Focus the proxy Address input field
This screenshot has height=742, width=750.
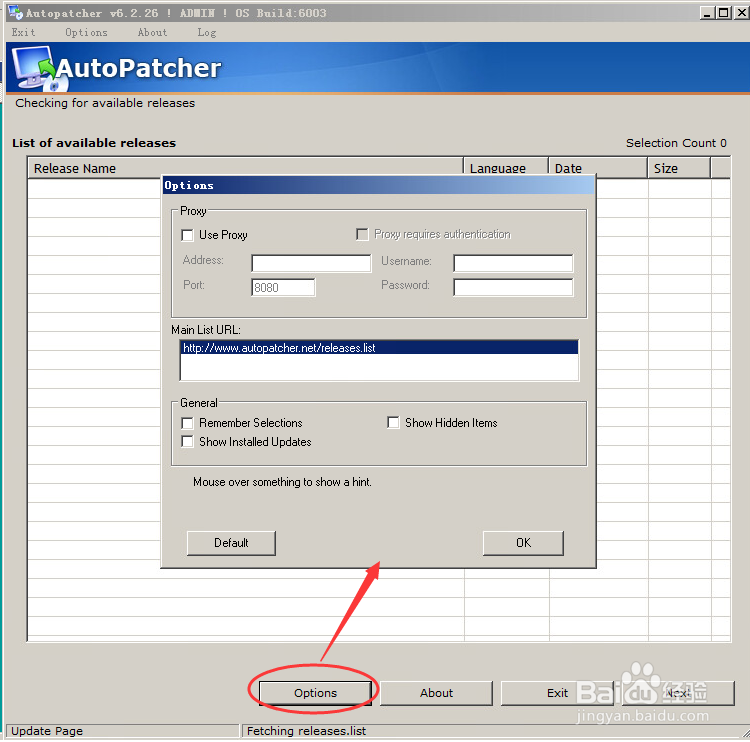tap(311, 263)
